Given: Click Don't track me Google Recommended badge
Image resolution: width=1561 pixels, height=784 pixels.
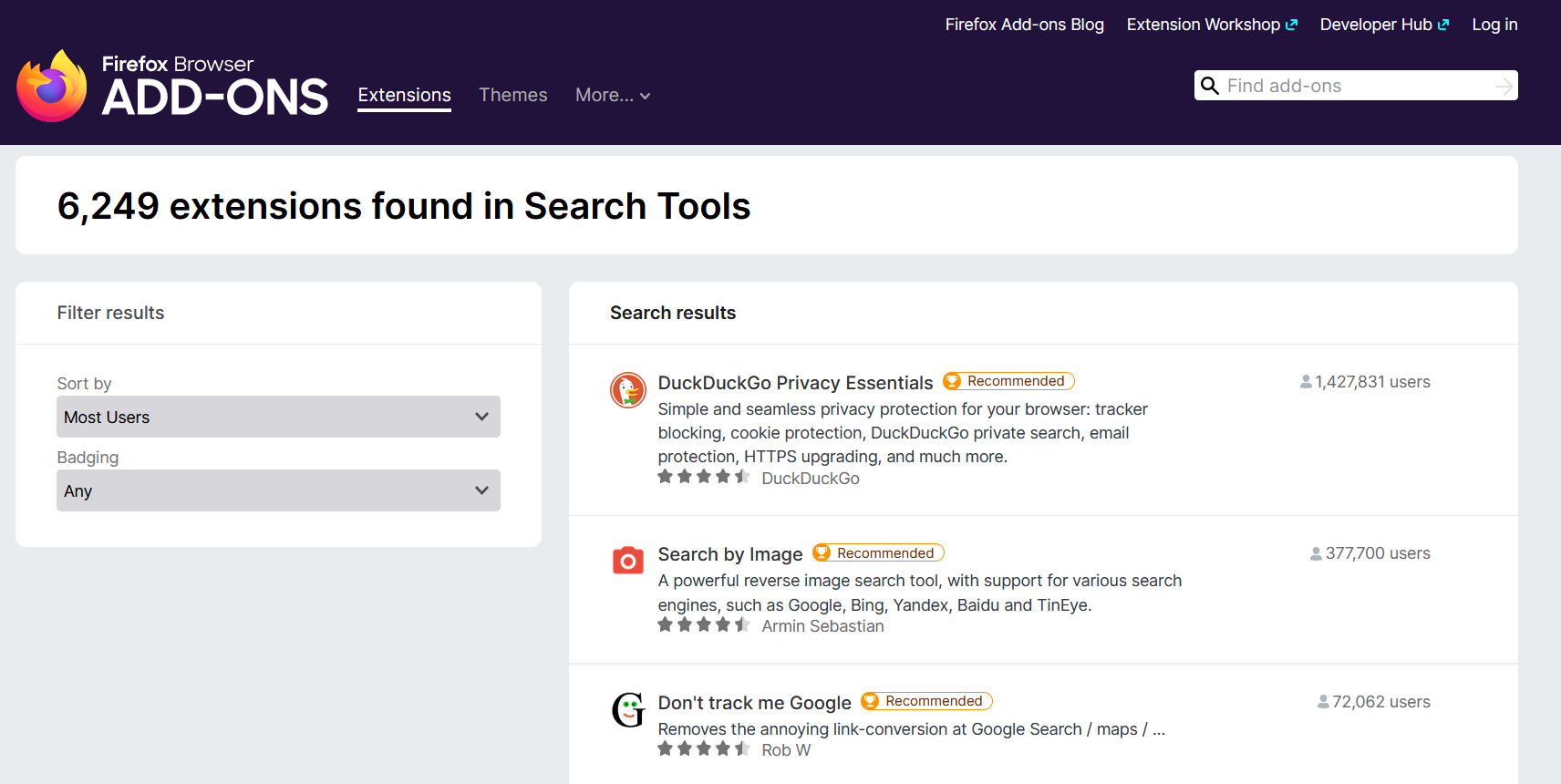Looking at the screenshot, I should tap(926, 701).
